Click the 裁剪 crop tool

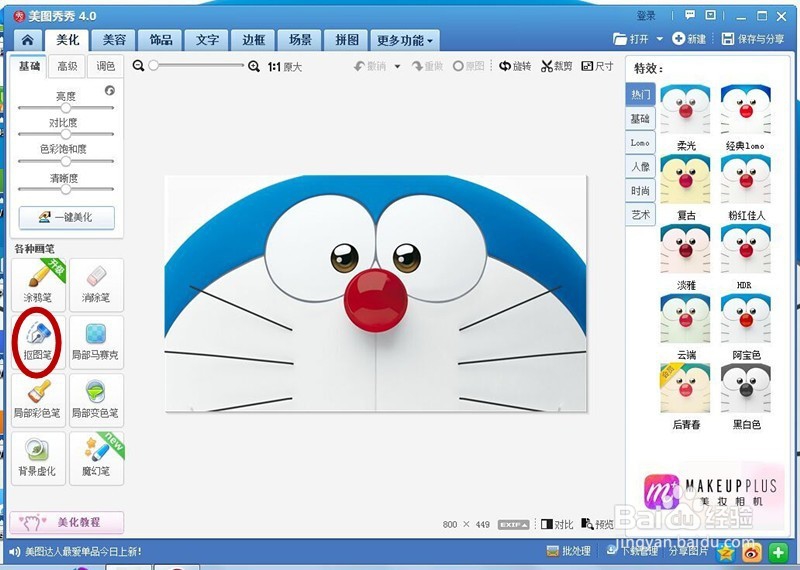(557, 66)
